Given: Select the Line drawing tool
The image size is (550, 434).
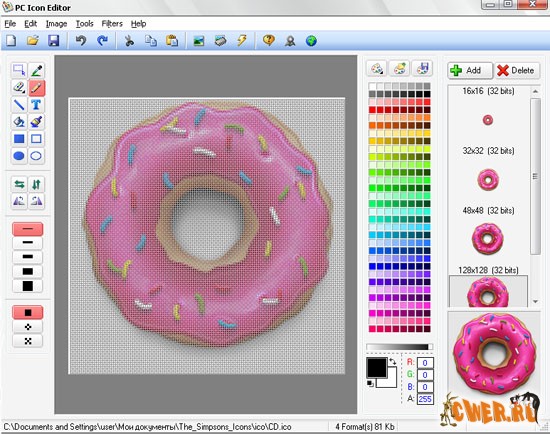Looking at the screenshot, I should [19, 105].
